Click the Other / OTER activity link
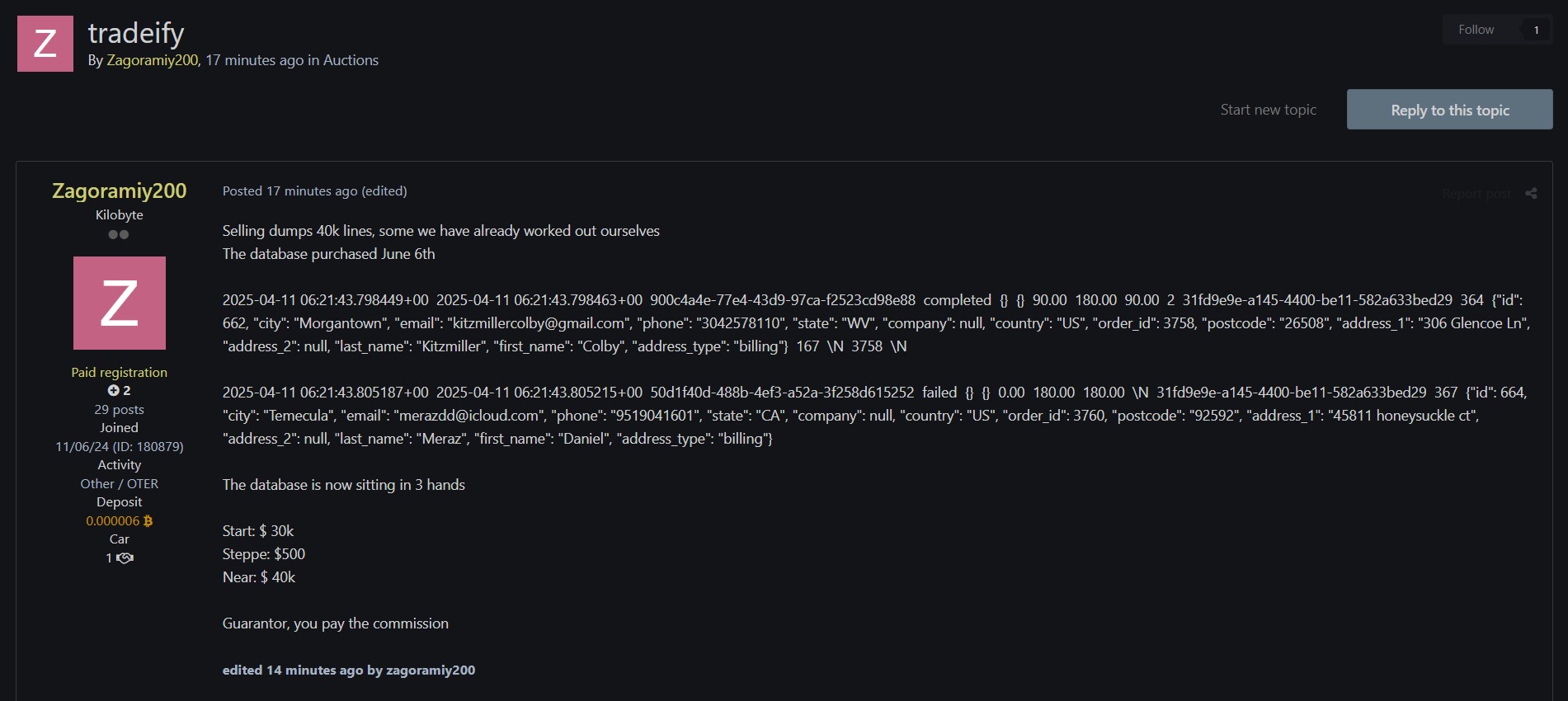Viewport: 1568px width, 701px height. [x=120, y=483]
